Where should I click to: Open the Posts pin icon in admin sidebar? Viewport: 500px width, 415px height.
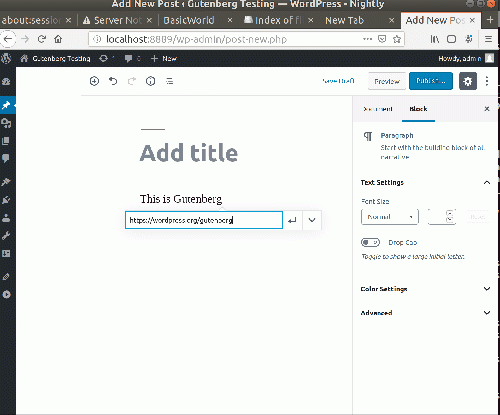pos(6,105)
